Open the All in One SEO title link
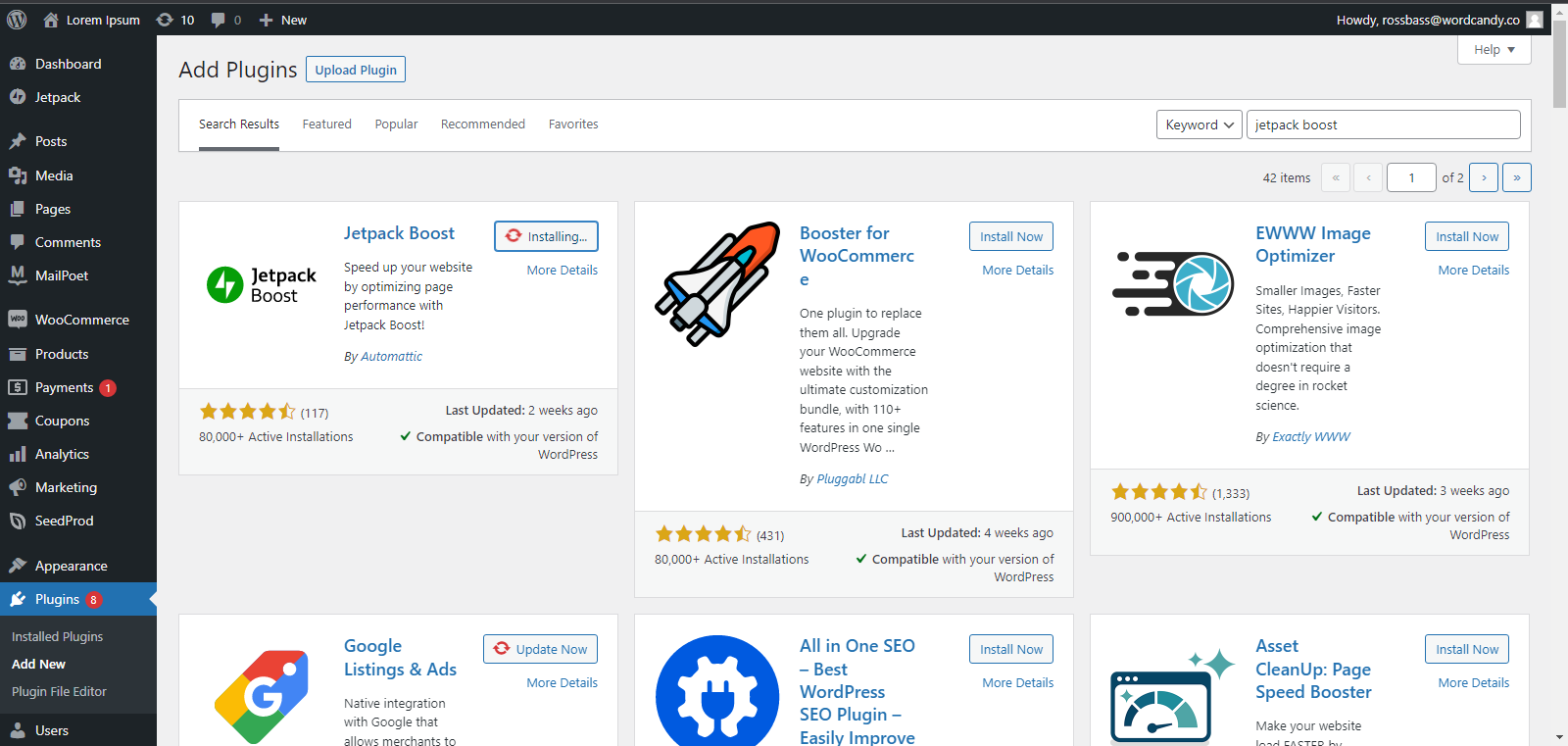The width and height of the screenshot is (1568, 746). click(x=857, y=691)
